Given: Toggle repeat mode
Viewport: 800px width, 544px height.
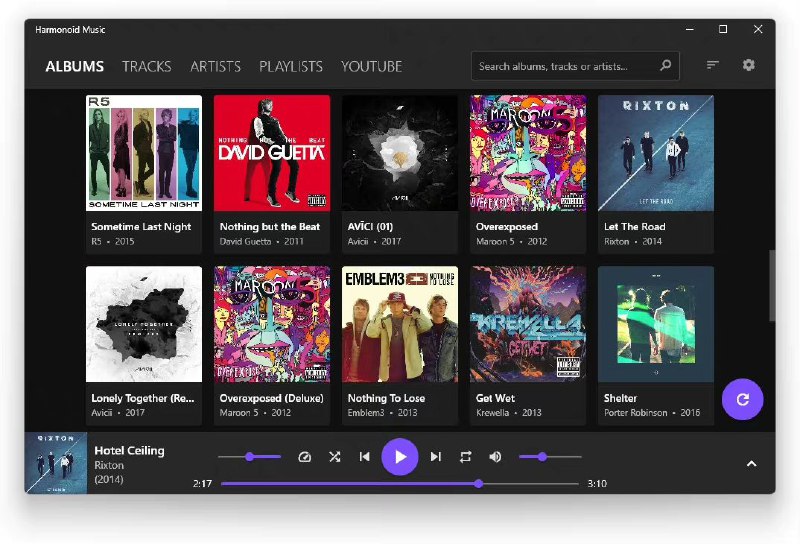Looking at the screenshot, I should pos(465,457).
